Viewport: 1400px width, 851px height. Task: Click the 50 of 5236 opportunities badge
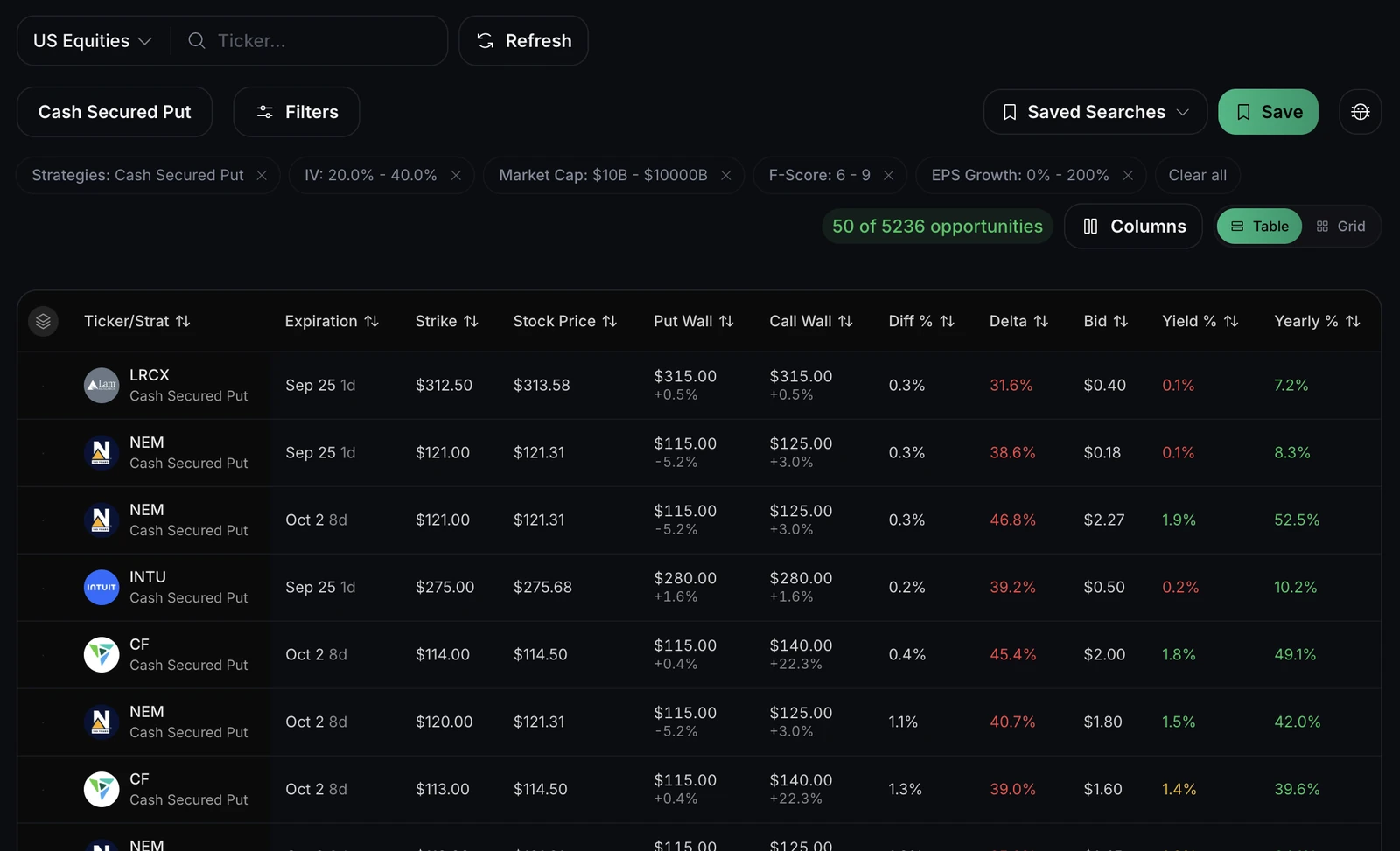pyautogui.click(x=937, y=227)
